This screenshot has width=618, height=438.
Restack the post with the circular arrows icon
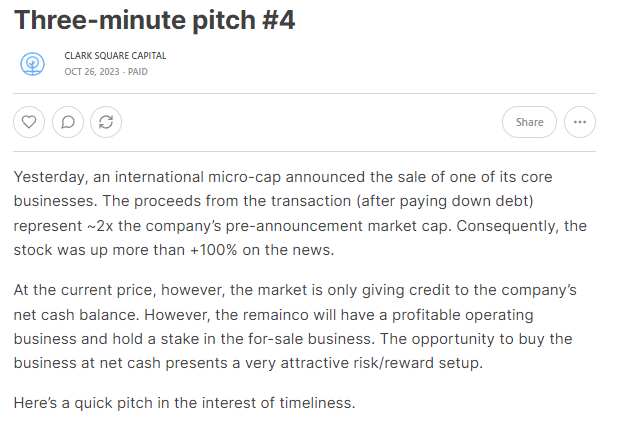coord(106,122)
